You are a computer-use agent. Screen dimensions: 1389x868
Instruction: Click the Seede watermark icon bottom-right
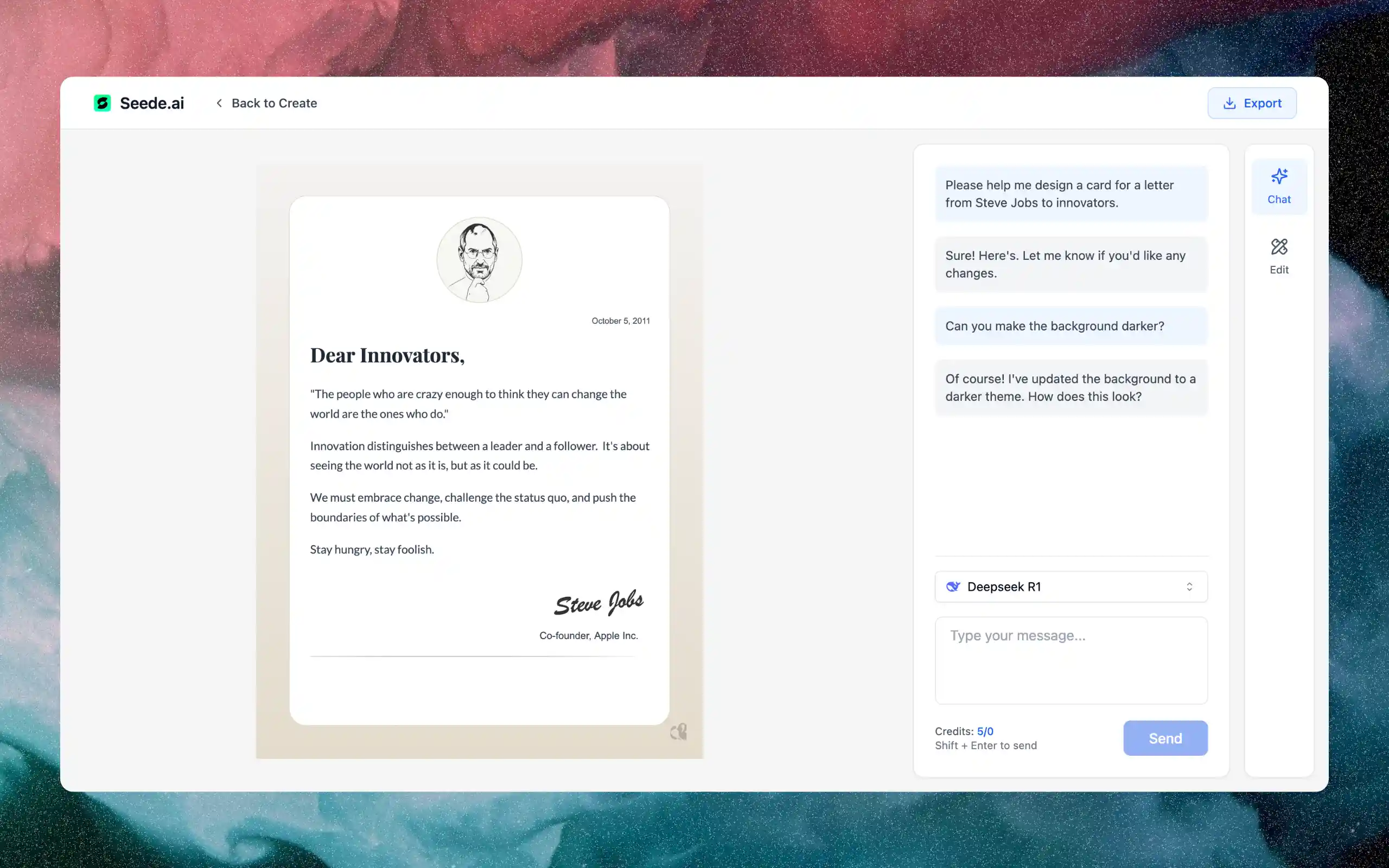[x=678, y=732]
